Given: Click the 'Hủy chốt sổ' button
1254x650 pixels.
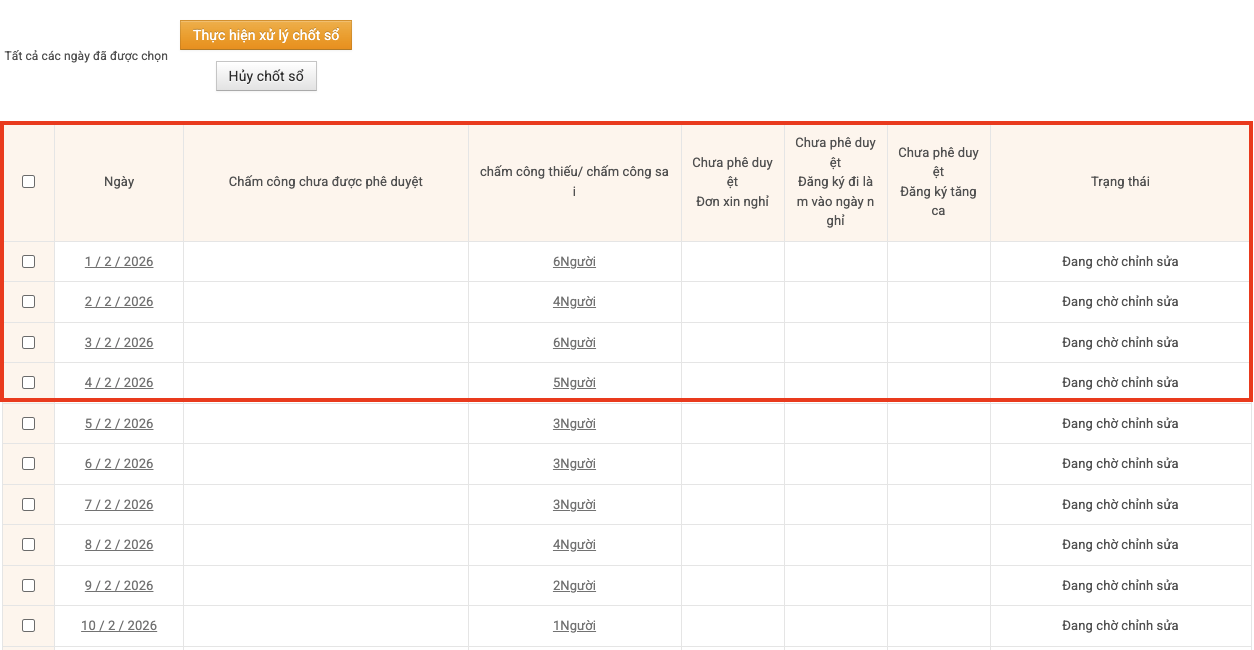Looking at the screenshot, I should tap(266, 76).
